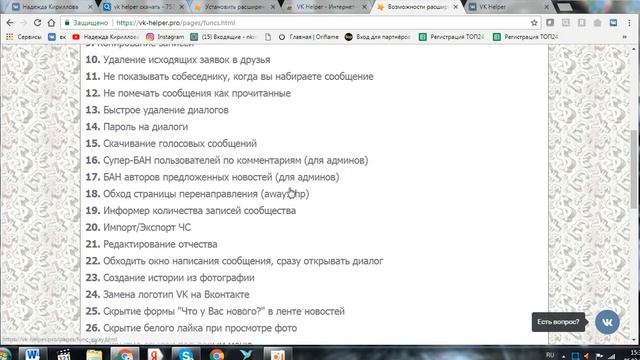
Task: Click the RU language indicator
Action: 550,355
